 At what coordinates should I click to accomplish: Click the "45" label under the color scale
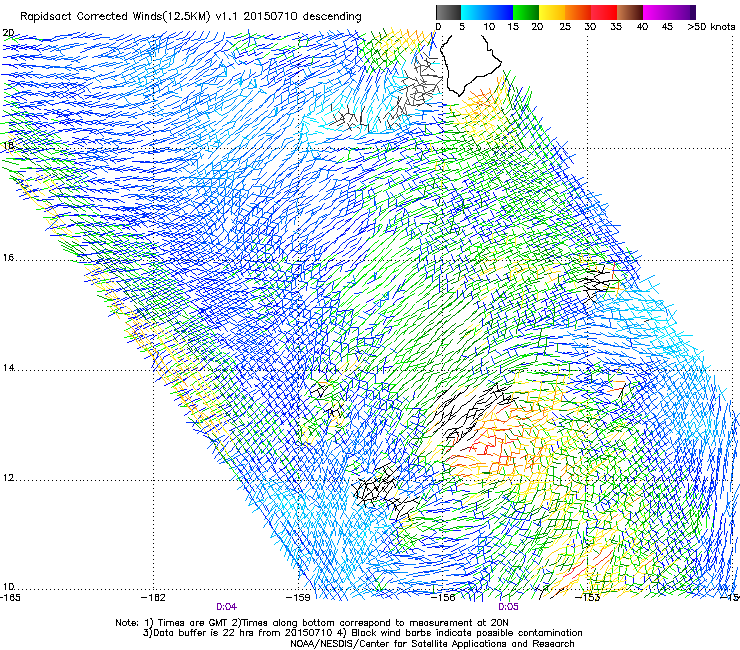click(x=667, y=27)
